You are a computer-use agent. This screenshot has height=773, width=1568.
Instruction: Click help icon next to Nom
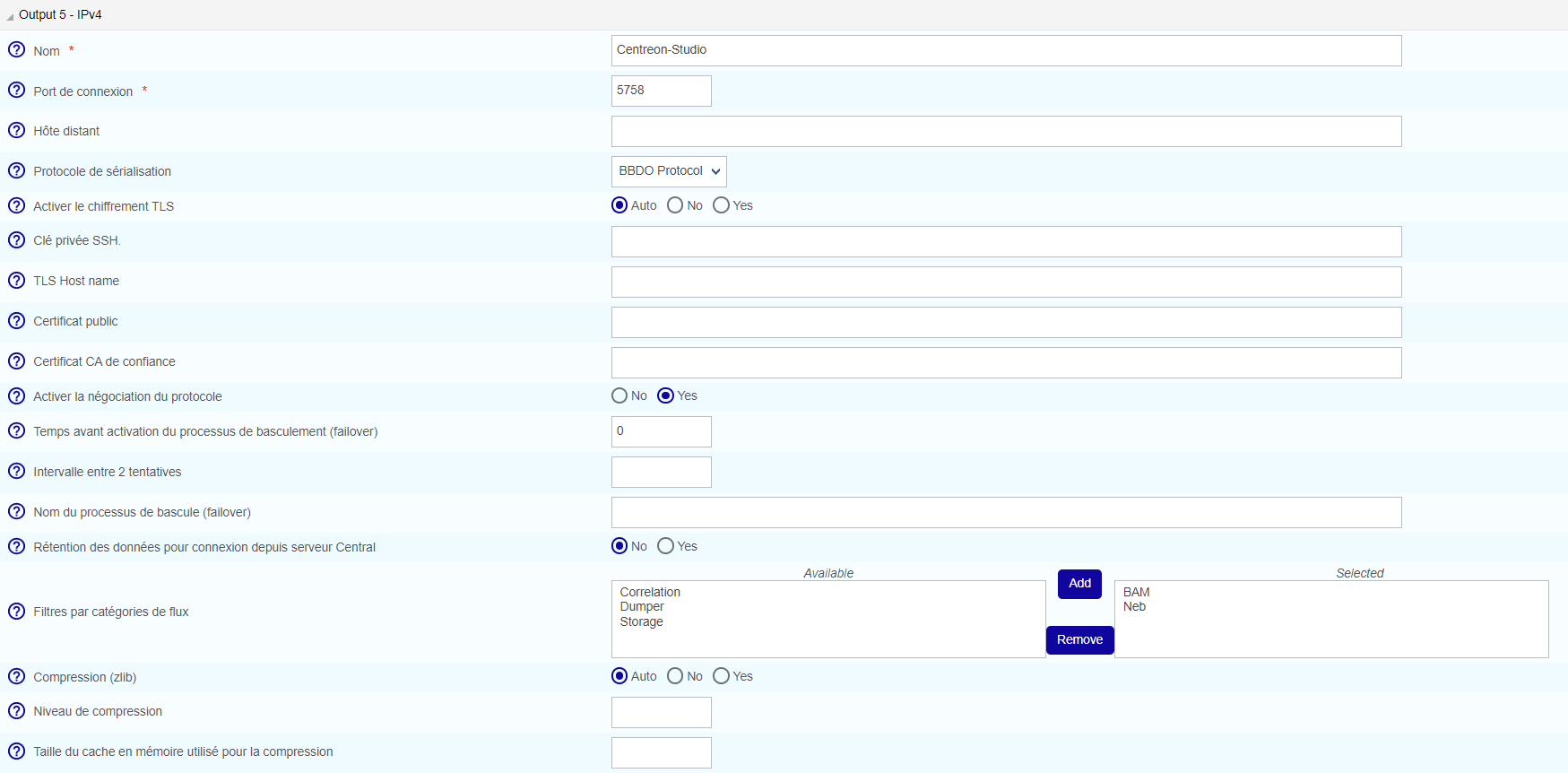16,50
